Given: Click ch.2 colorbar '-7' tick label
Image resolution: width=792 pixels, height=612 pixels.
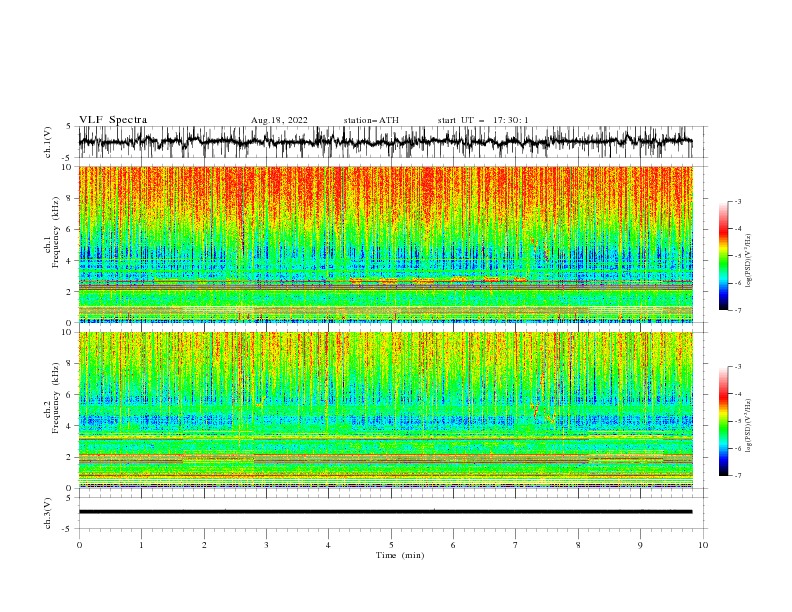Looking at the screenshot, I should pyautogui.click(x=737, y=476).
